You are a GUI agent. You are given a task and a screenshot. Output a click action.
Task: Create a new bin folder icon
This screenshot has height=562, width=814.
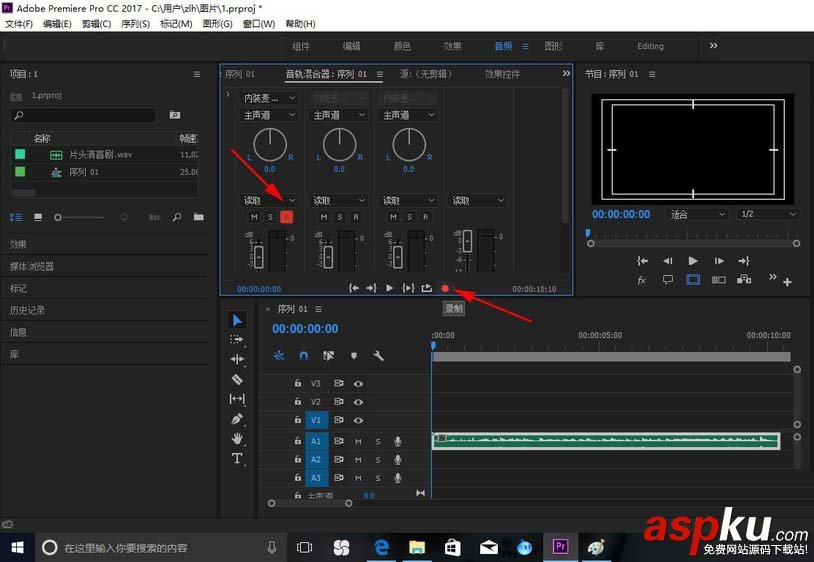tap(199, 217)
